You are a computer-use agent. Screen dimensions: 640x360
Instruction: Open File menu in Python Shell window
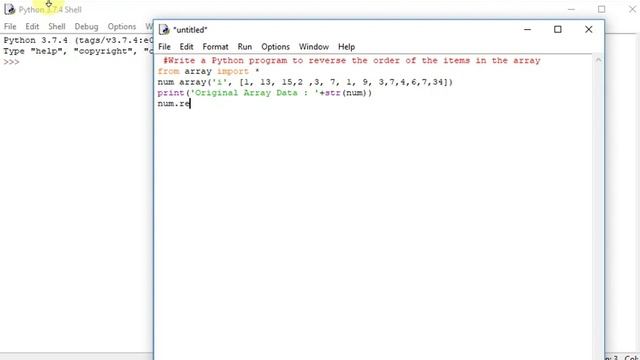(x=10, y=27)
